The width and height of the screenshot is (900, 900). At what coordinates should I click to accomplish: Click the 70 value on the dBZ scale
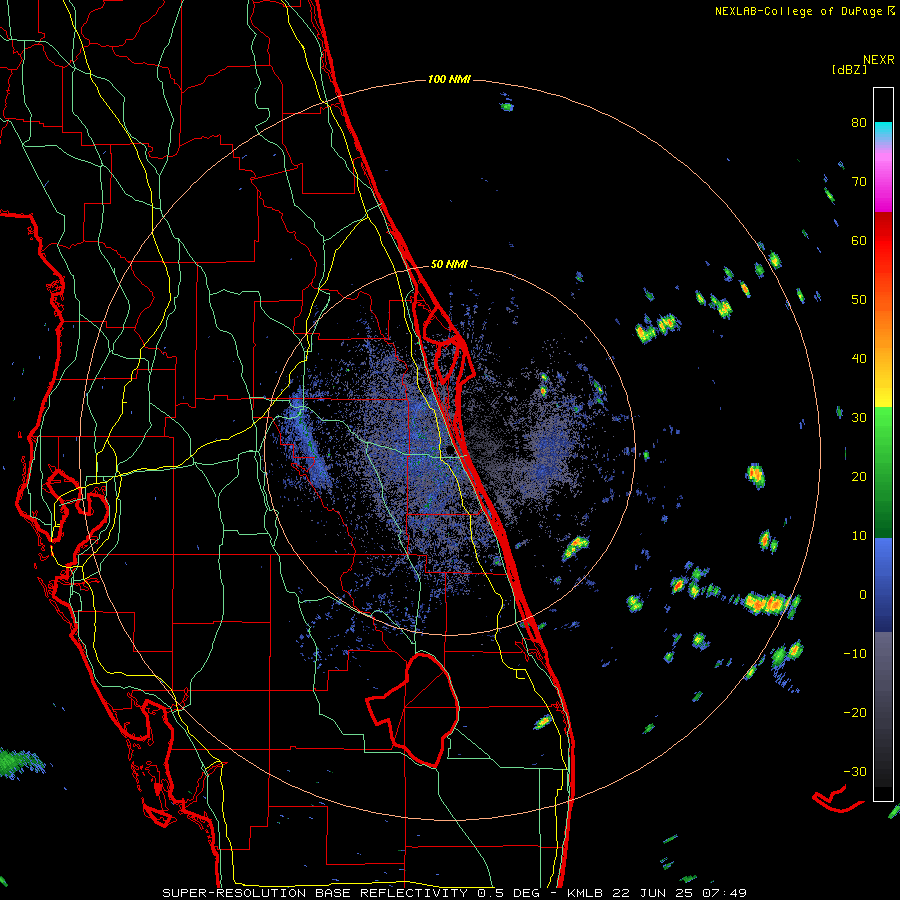[859, 182]
